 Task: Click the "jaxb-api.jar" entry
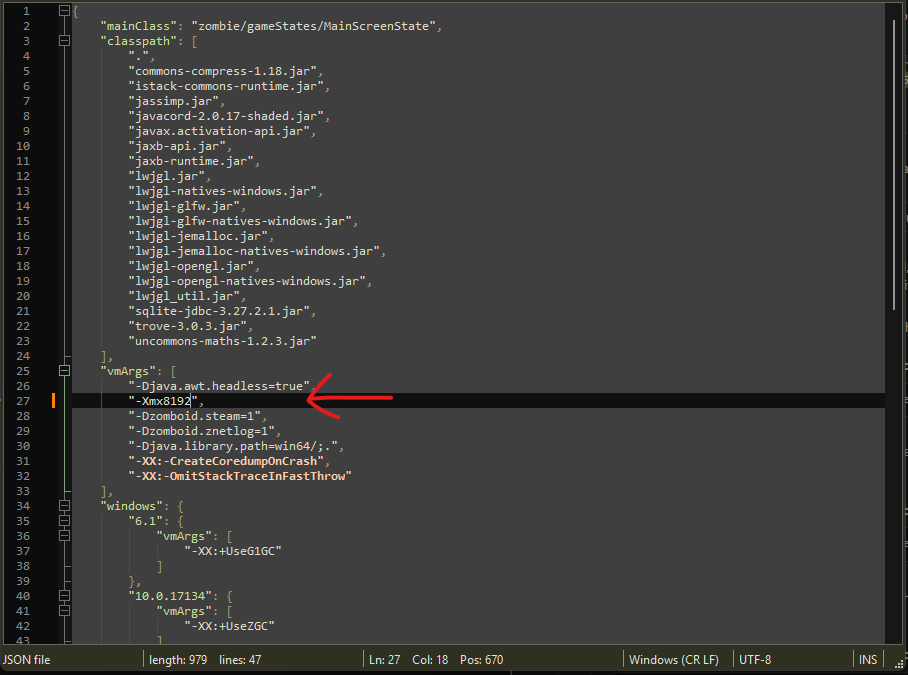(x=177, y=146)
